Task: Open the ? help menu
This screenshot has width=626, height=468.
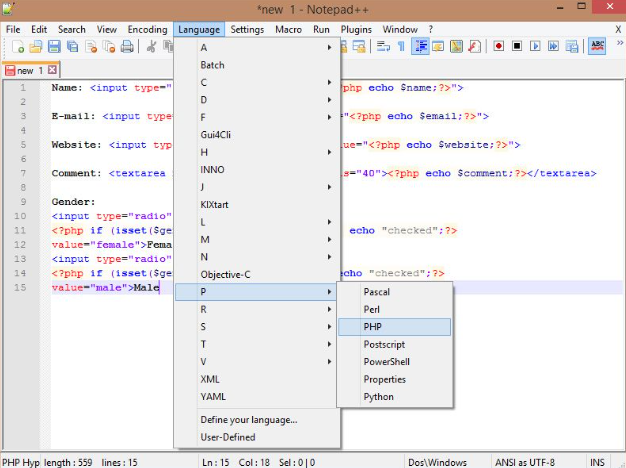Action: point(430,30)
